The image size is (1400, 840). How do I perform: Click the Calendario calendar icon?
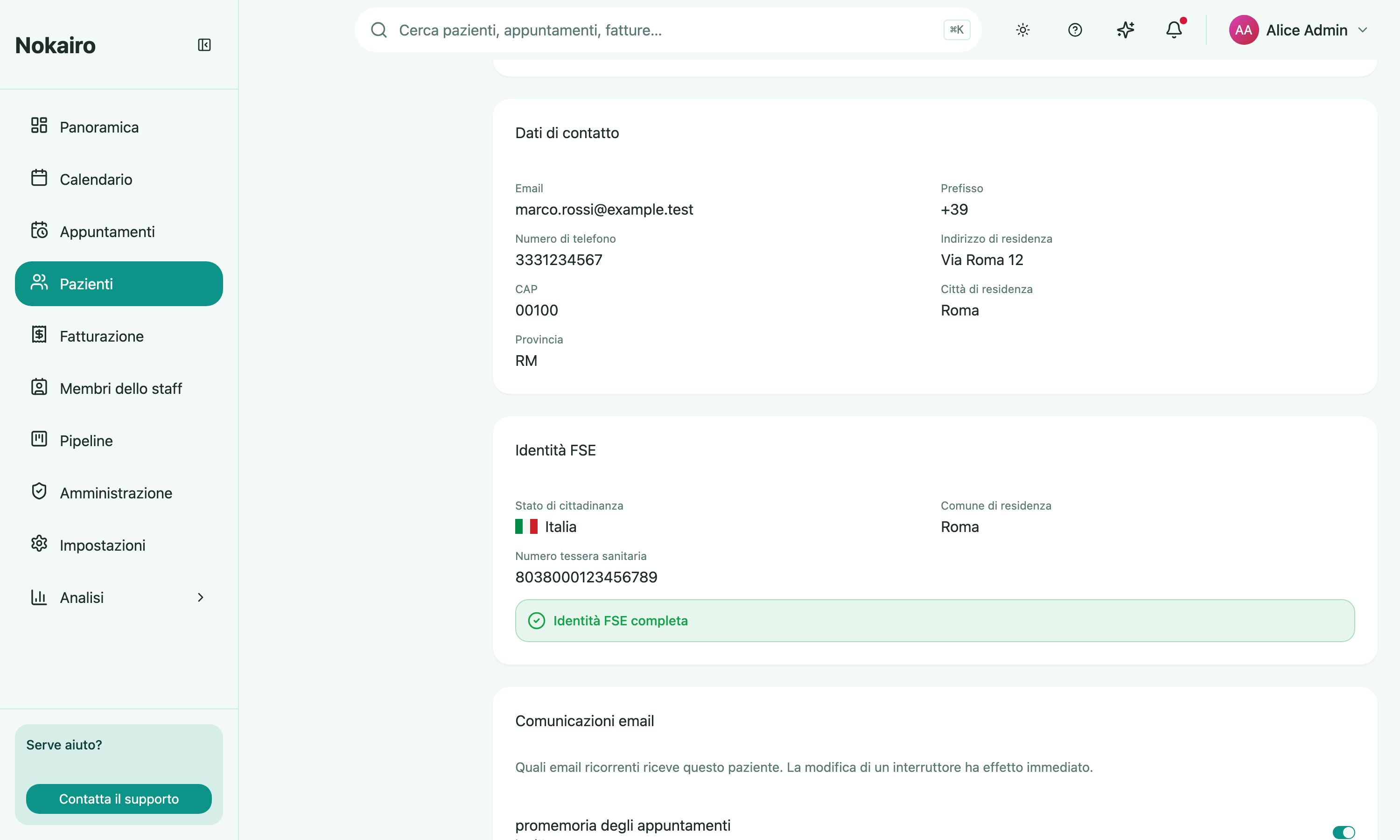39,178
